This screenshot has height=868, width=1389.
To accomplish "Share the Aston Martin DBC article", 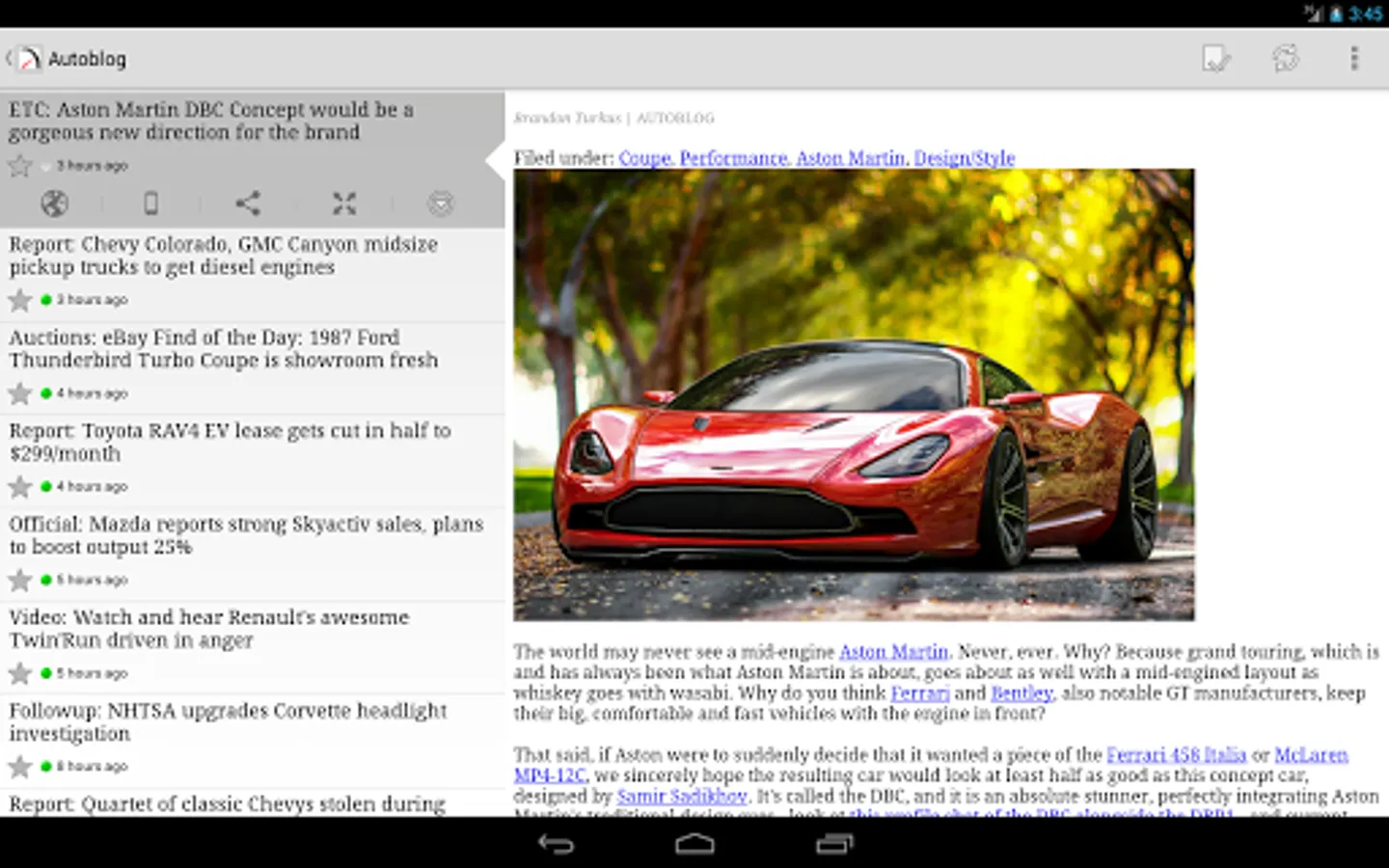I will click(x=248, y=203).
